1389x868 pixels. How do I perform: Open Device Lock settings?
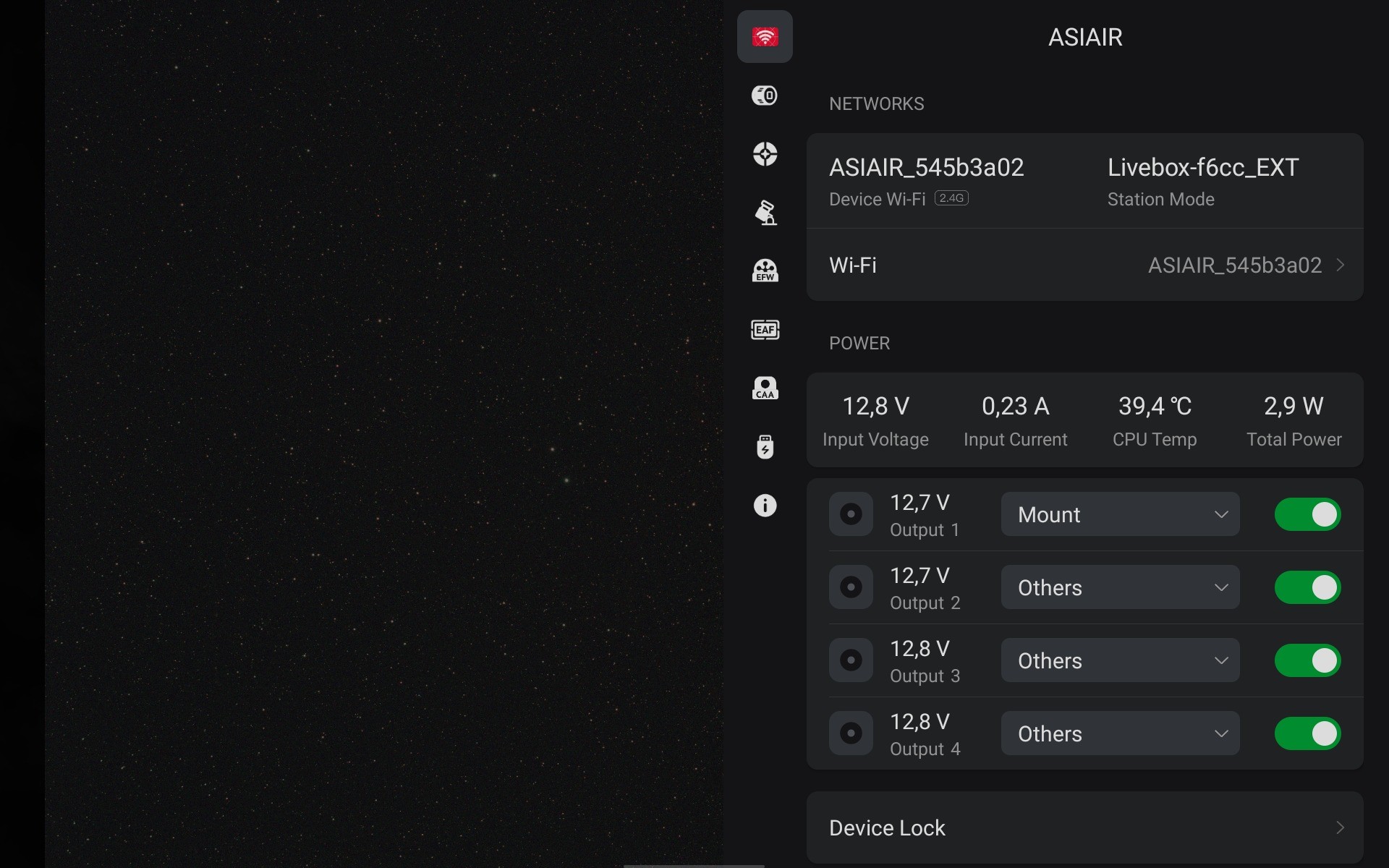click(x=1084, y=827)
